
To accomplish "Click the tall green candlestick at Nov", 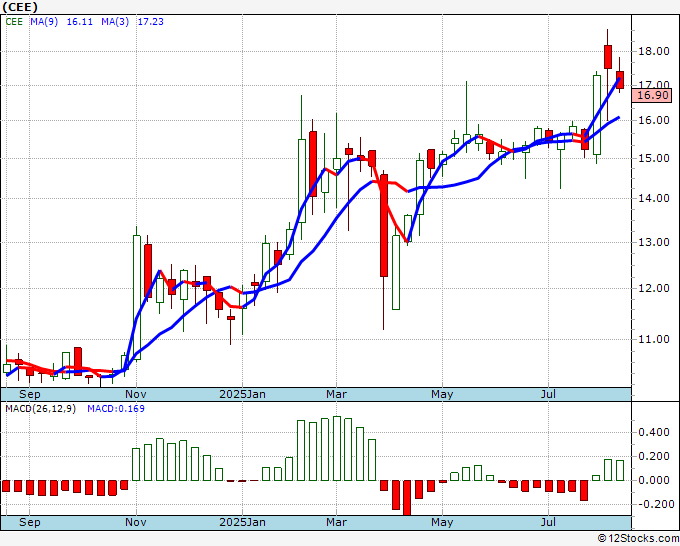I will coord(137,298).
